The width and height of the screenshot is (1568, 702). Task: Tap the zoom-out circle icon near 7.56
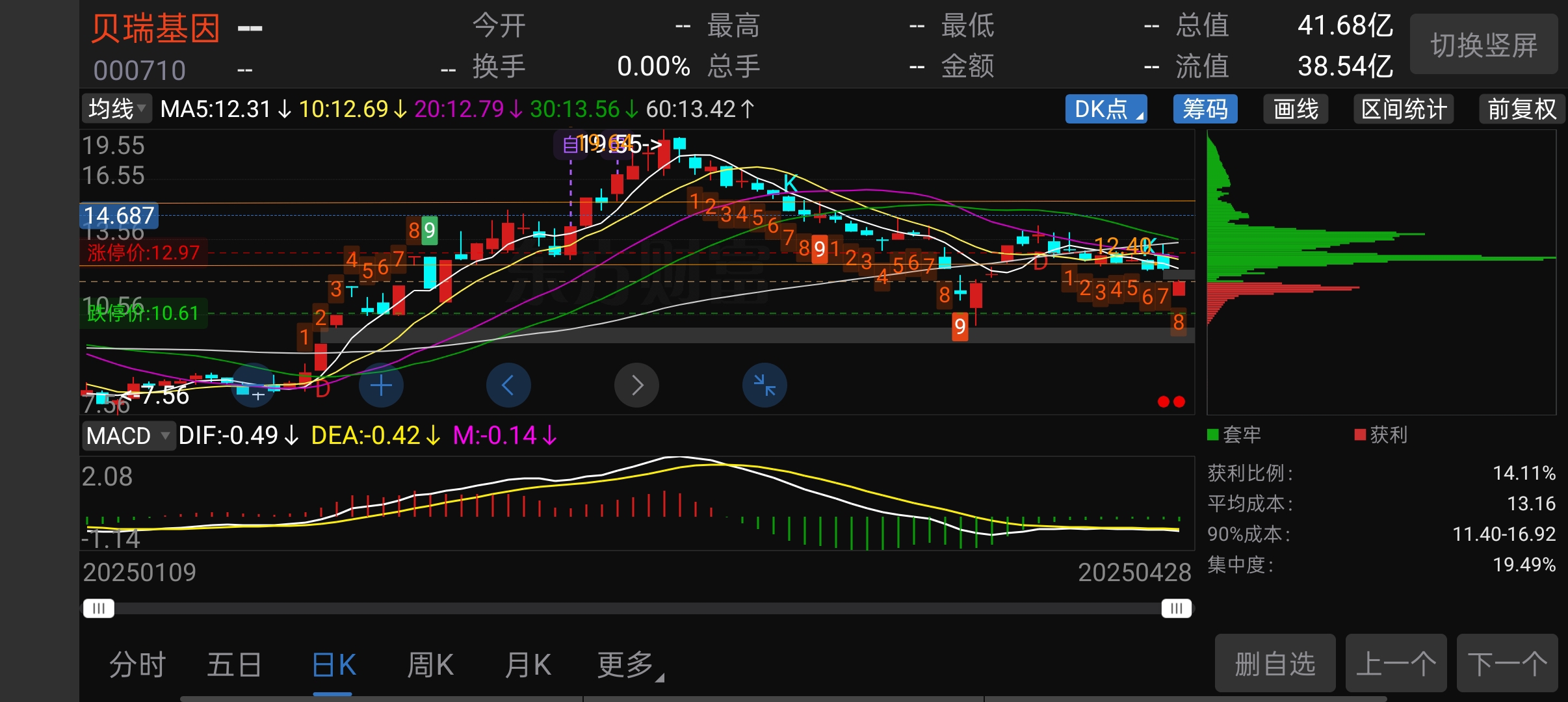coord(254,386)
